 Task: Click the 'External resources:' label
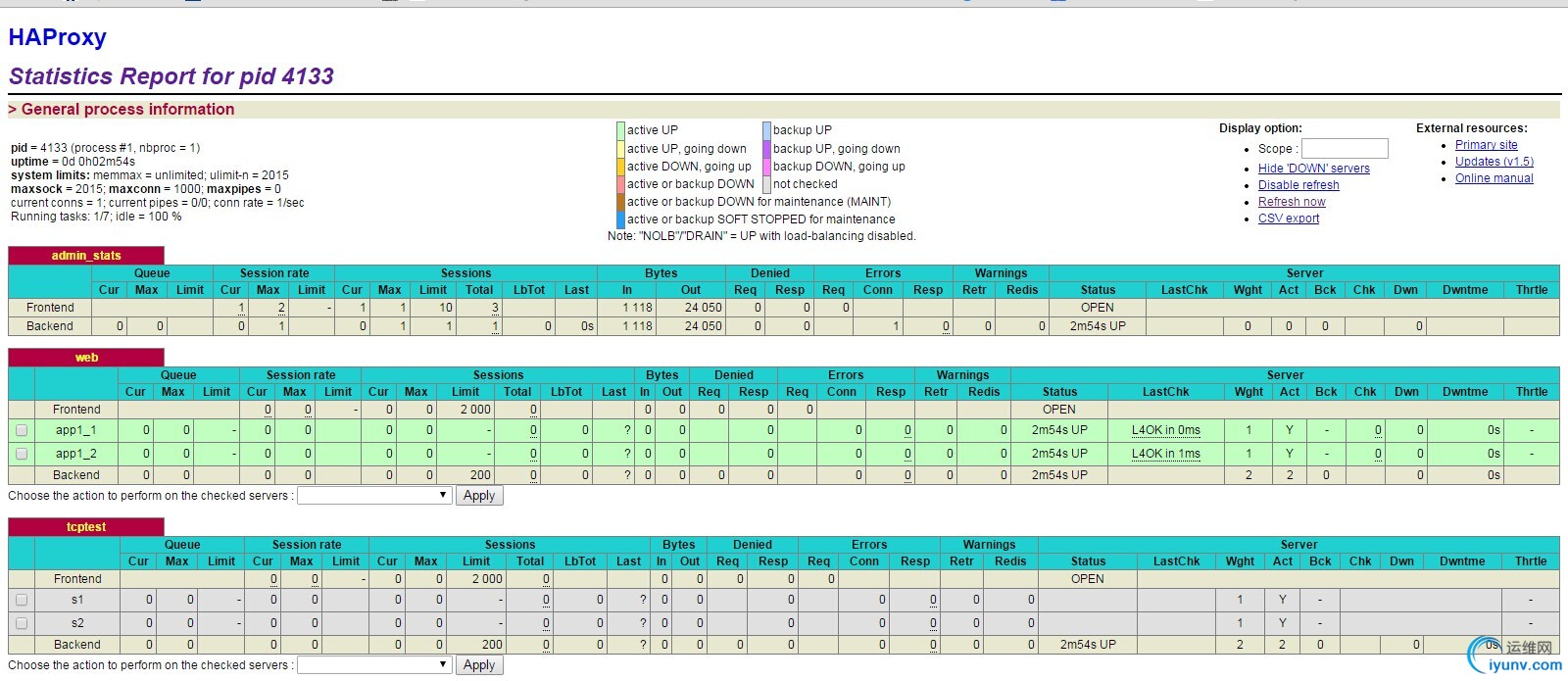(1472, 128)
